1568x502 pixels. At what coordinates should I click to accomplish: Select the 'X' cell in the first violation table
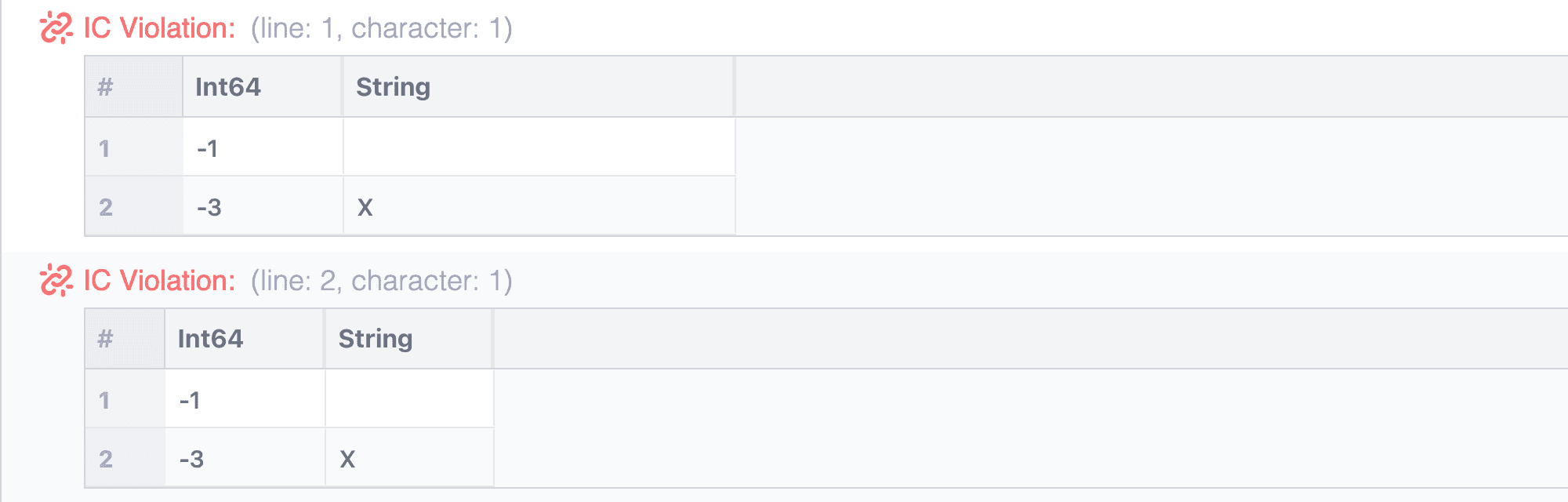point(365,207)
